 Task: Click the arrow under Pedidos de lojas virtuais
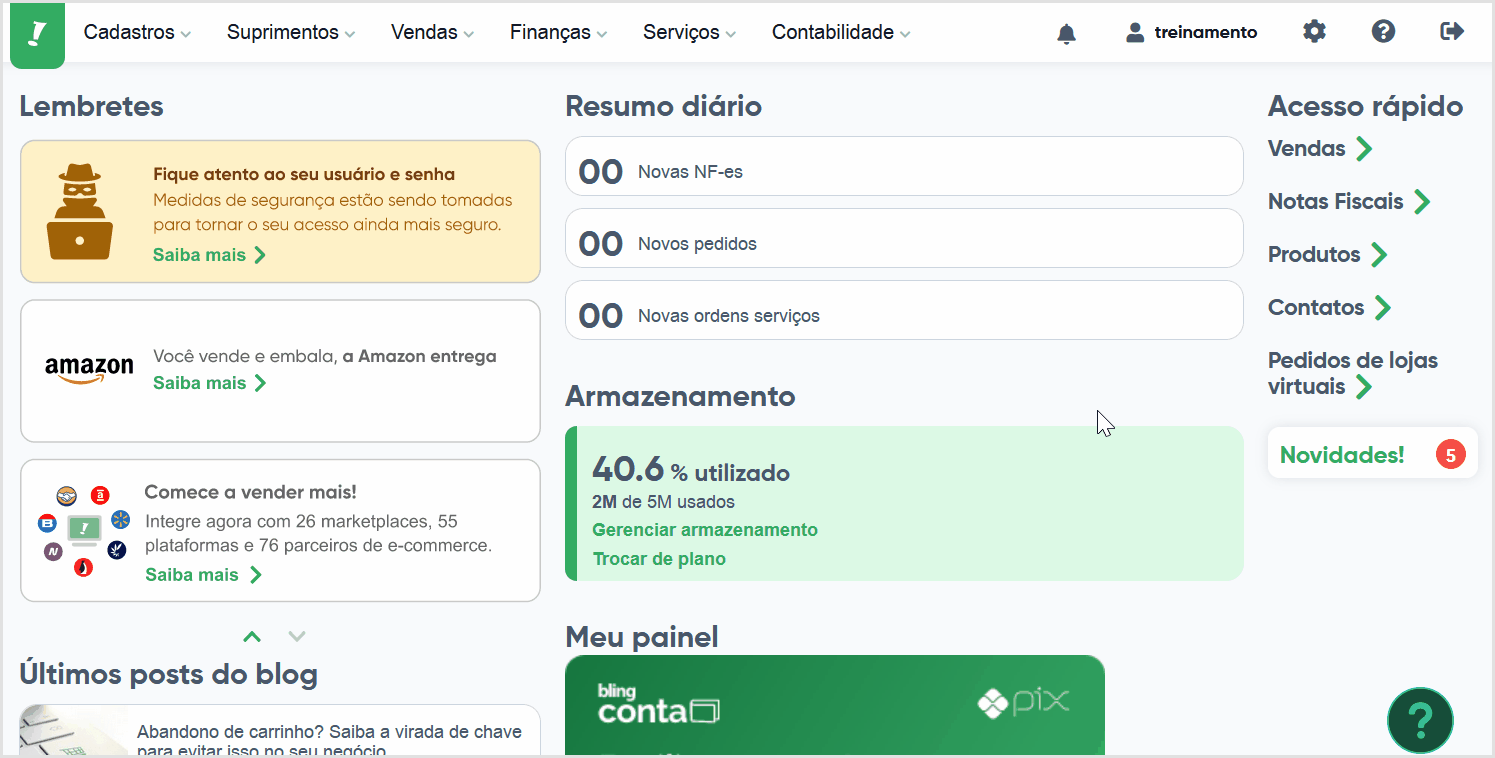[1364, 387]
